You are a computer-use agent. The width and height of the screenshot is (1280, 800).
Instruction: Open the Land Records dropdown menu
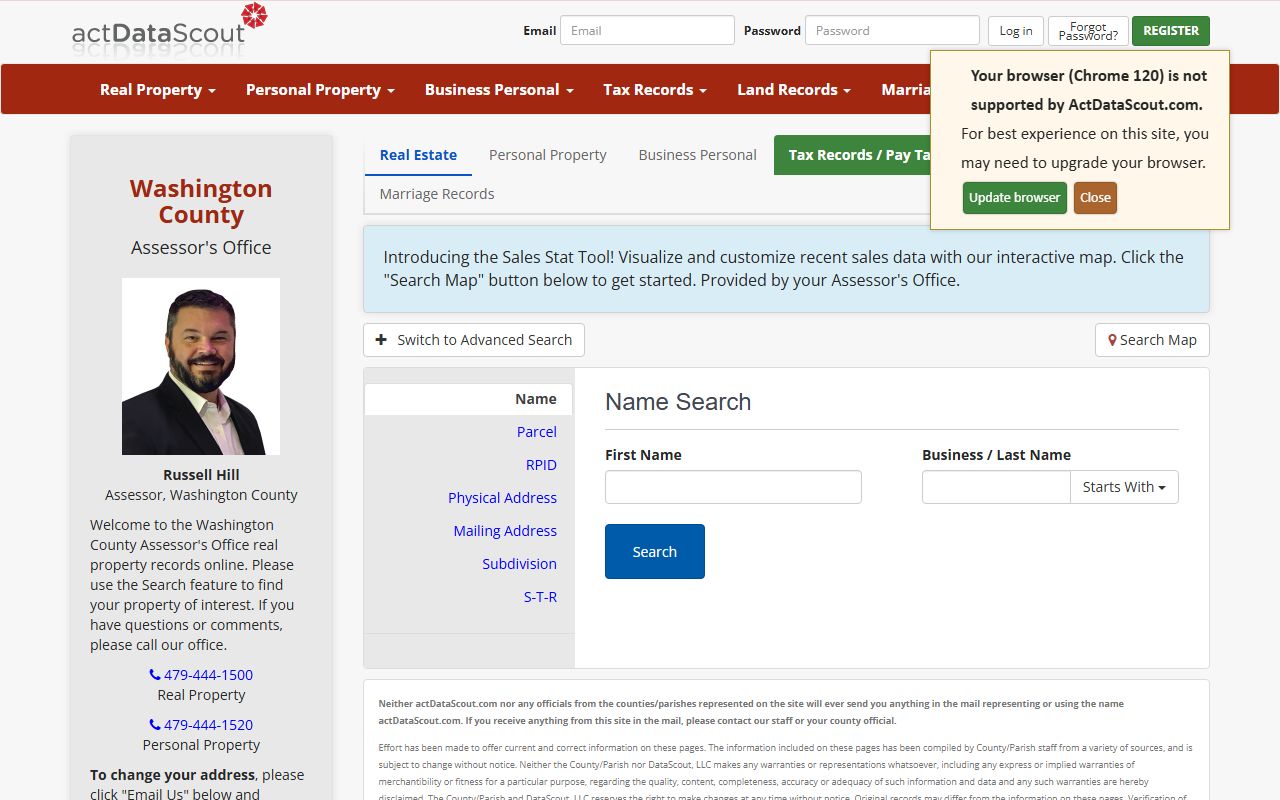[x=794, y=89]
